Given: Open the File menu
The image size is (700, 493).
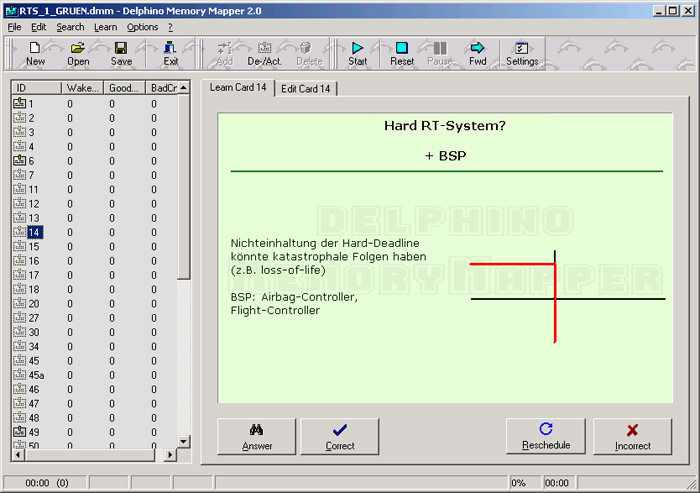Looking at the screenshot, I should click(14, 27).
